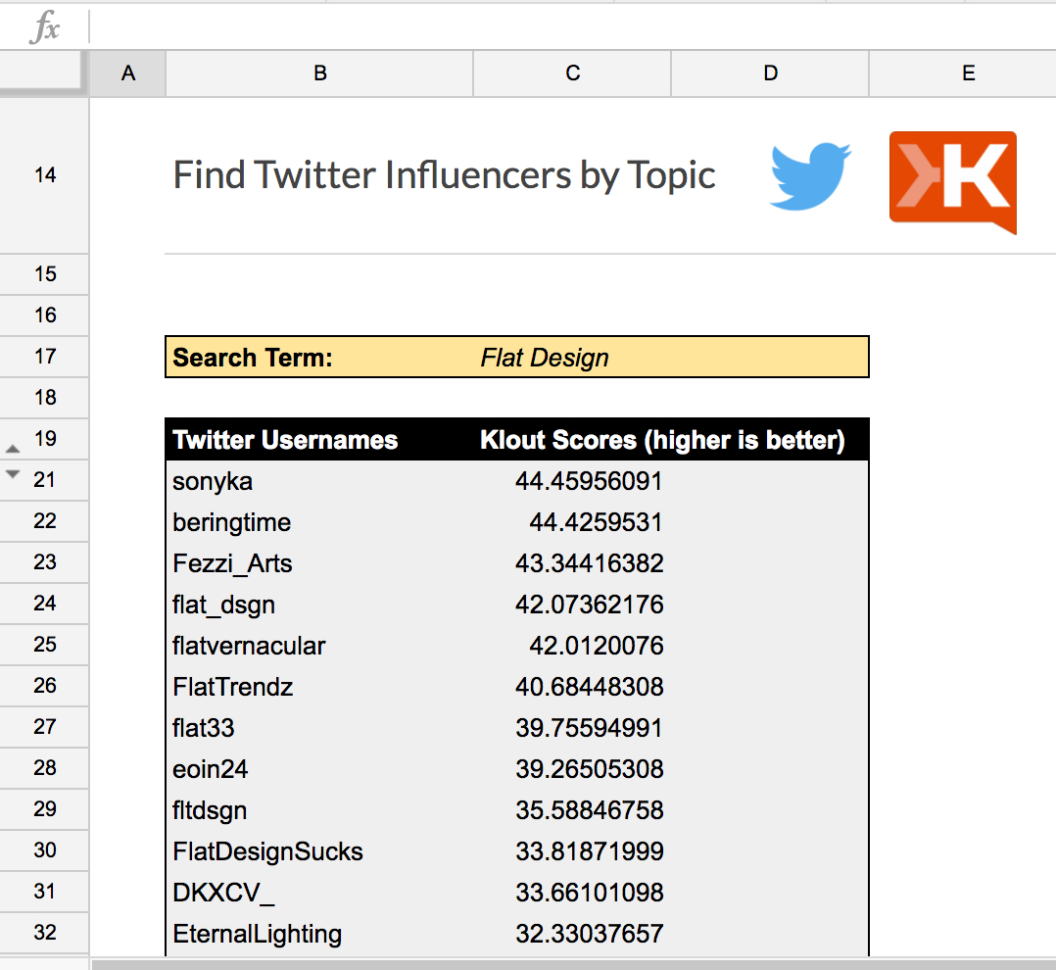Select column B header
Screen dimensions: 1056x970
pyautogui.click(x=319, y=73)
